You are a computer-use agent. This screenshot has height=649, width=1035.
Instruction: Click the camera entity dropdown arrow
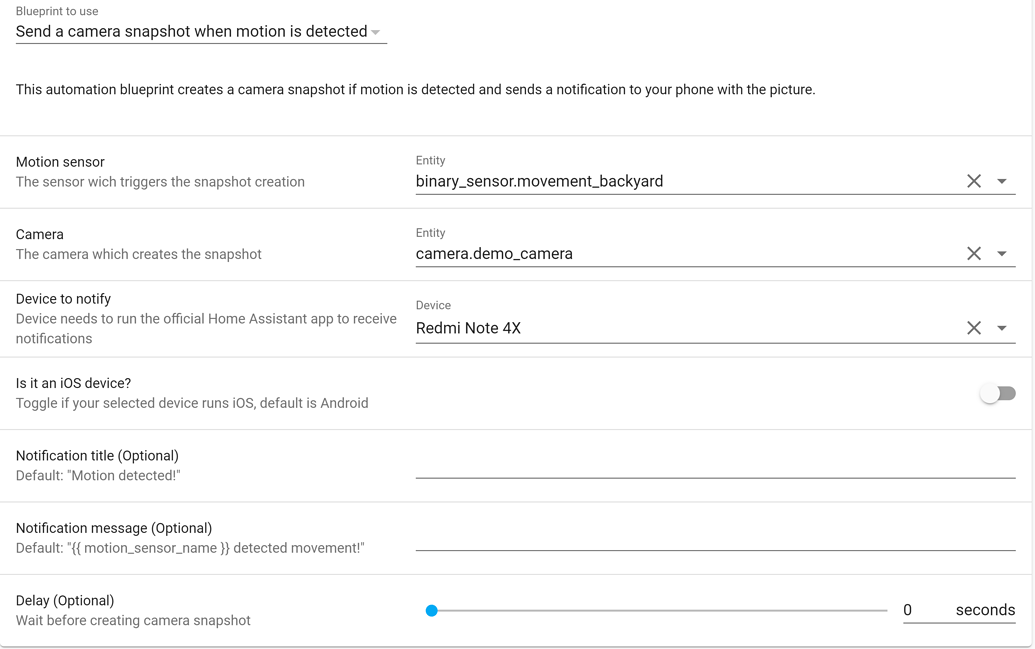pyautogui.click(x=1002, y=253)
